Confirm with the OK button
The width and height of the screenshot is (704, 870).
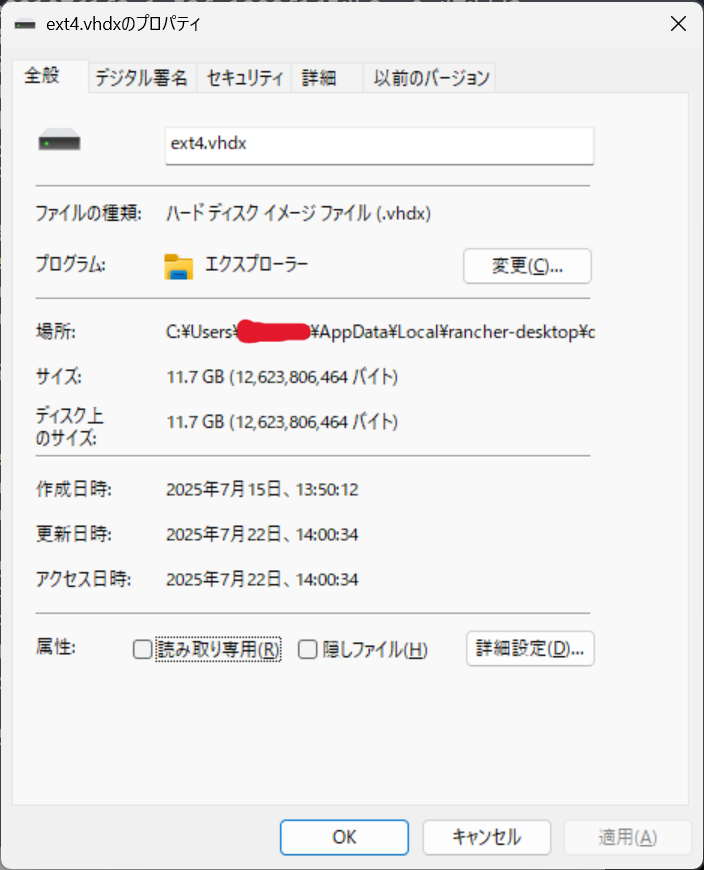coord(345,837)
